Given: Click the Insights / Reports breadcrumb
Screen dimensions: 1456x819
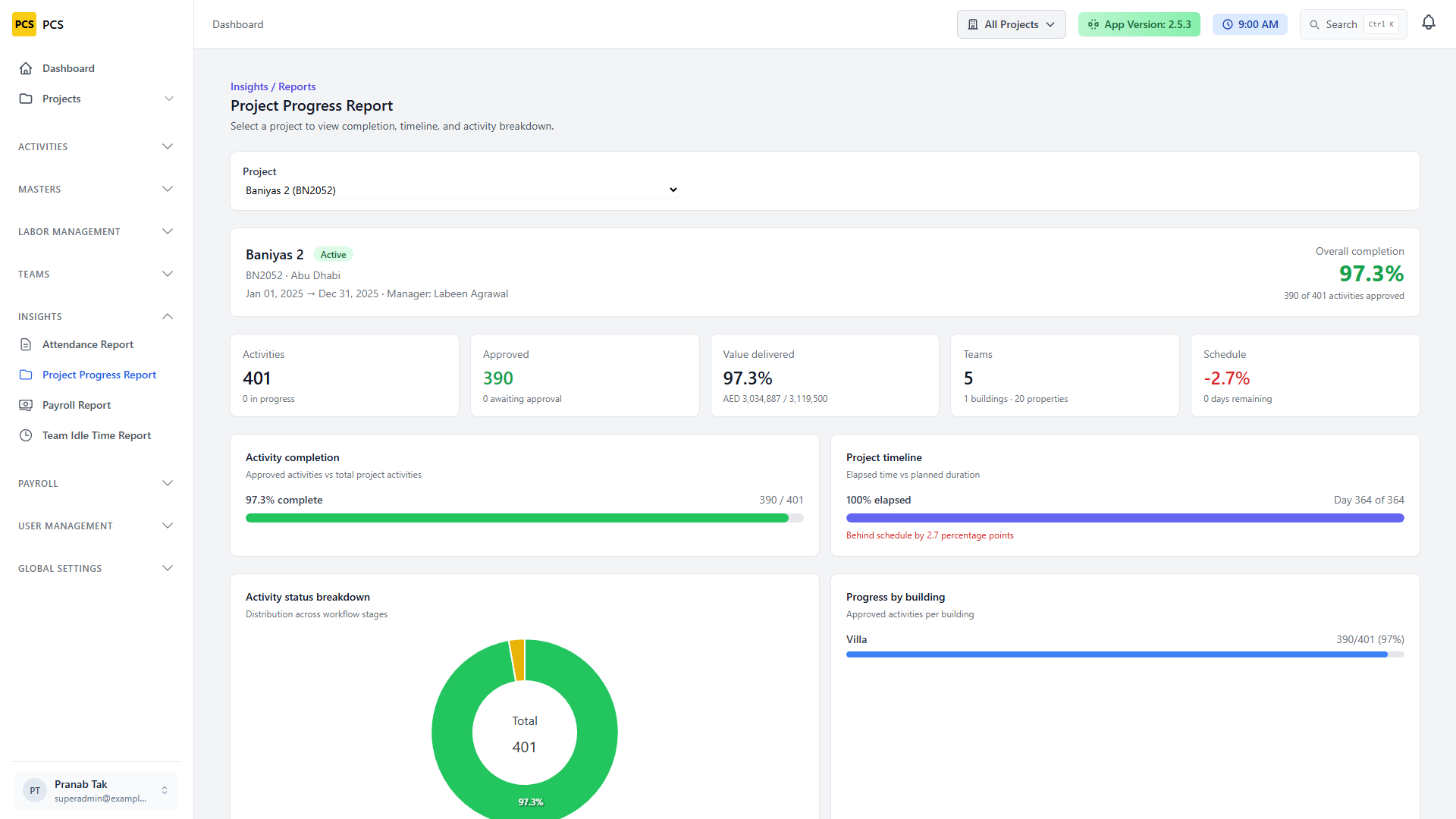Looking at the screenshot, I should click(273, 86).
